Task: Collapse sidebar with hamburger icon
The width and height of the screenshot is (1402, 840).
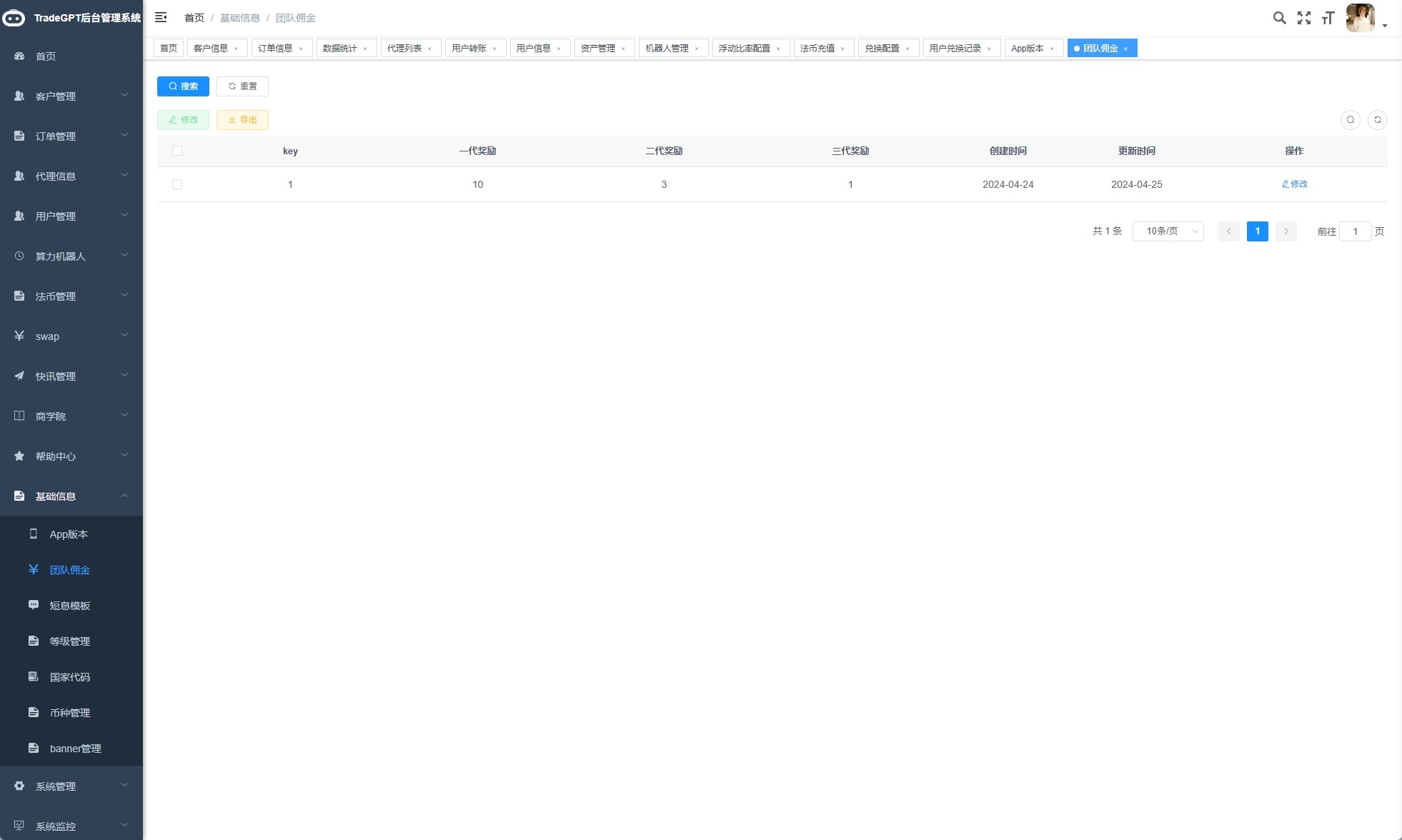Action: click(161, 17)
